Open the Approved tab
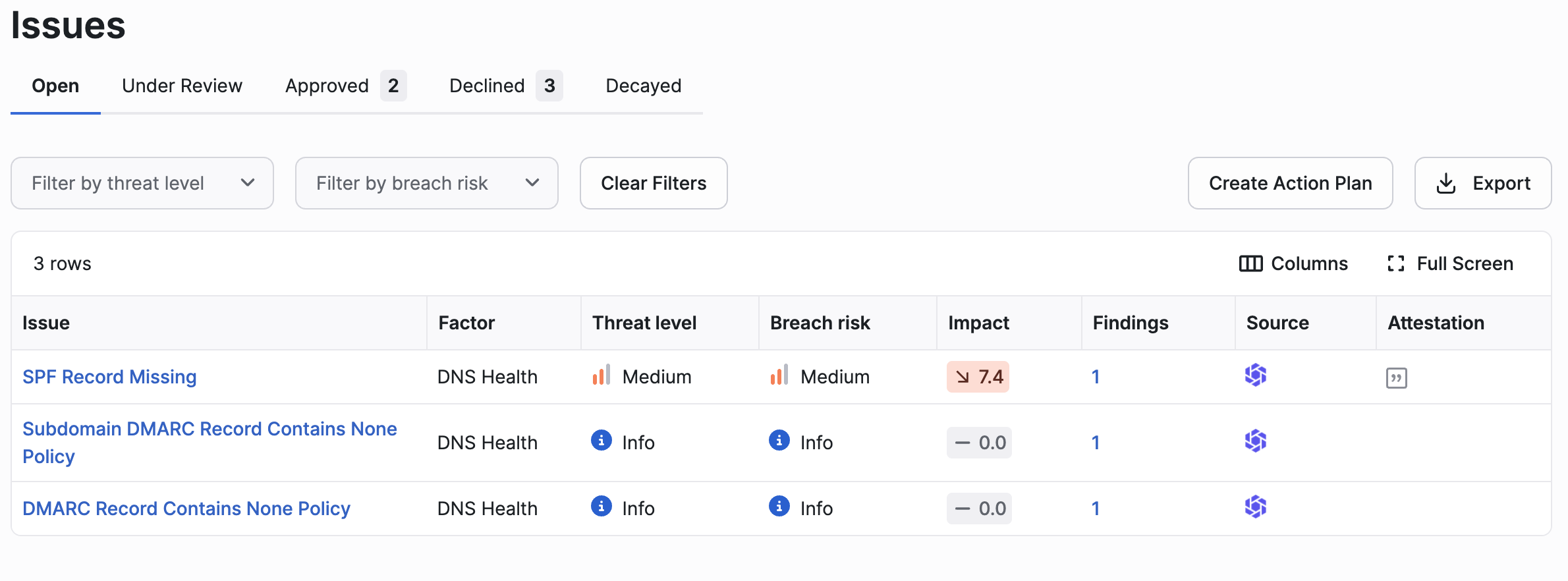The image size is (1568, 581). pyautogui.click(x=345, y=86)
